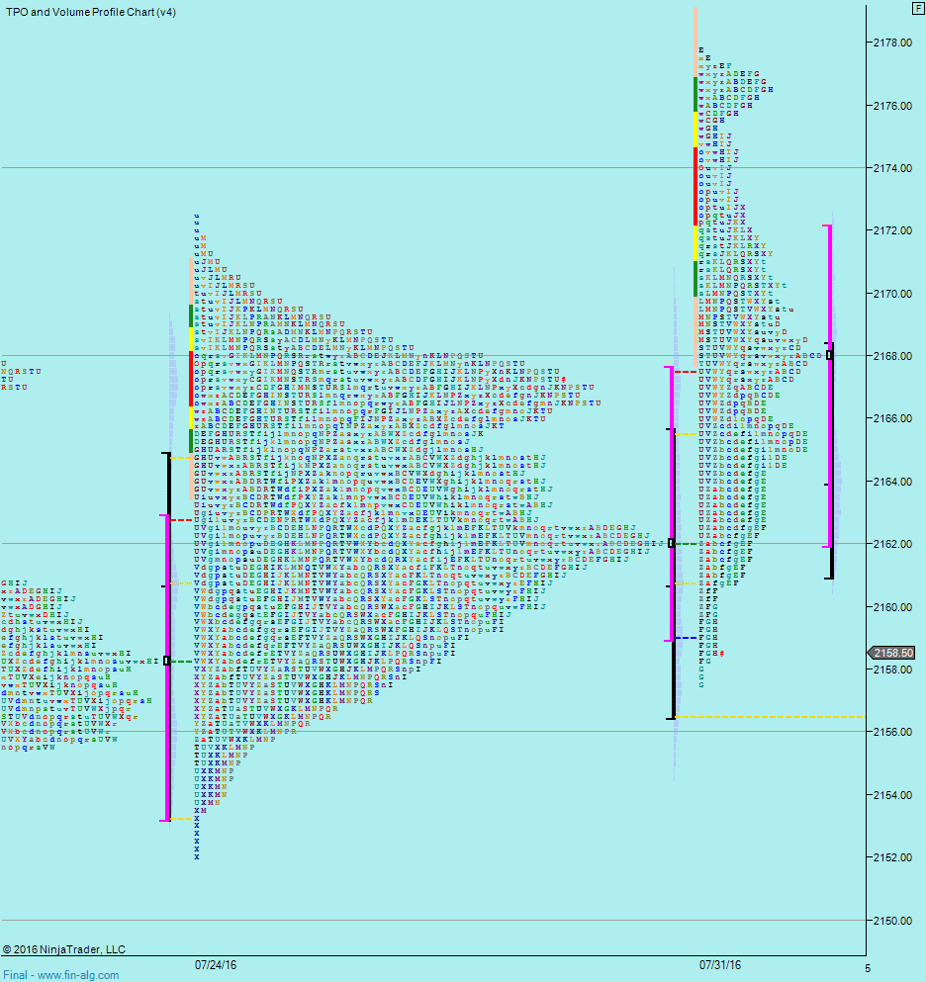926x982 pixels.
Task: Click the top green segment of the 07/31 color bar
Action: [x=695, y=93]
